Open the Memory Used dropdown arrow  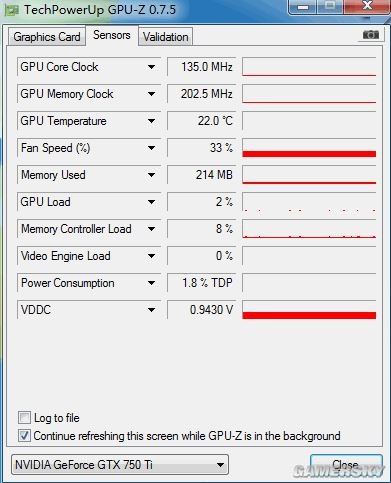click(151, 175)
